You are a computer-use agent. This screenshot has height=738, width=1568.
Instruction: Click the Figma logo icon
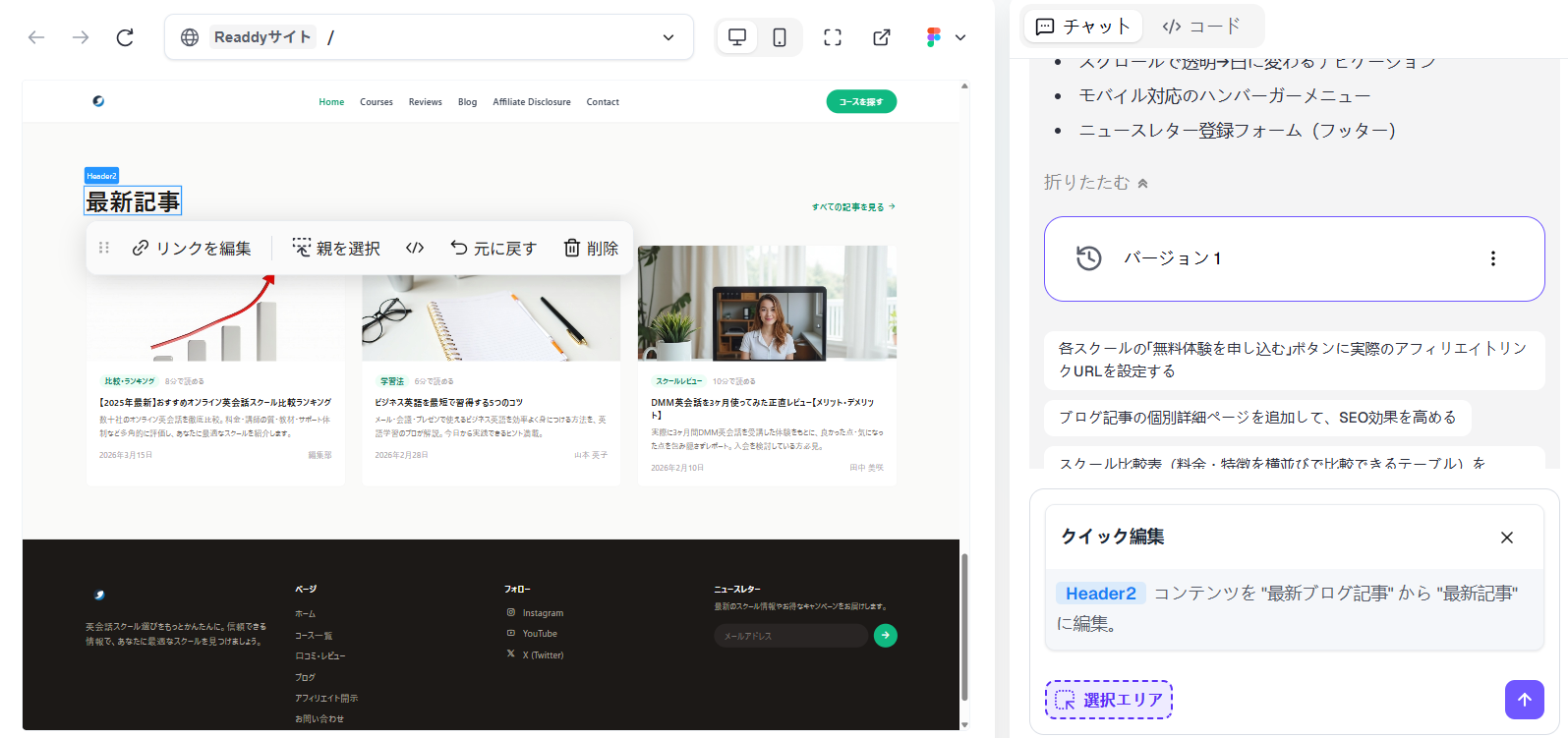(x=934, y=37)
